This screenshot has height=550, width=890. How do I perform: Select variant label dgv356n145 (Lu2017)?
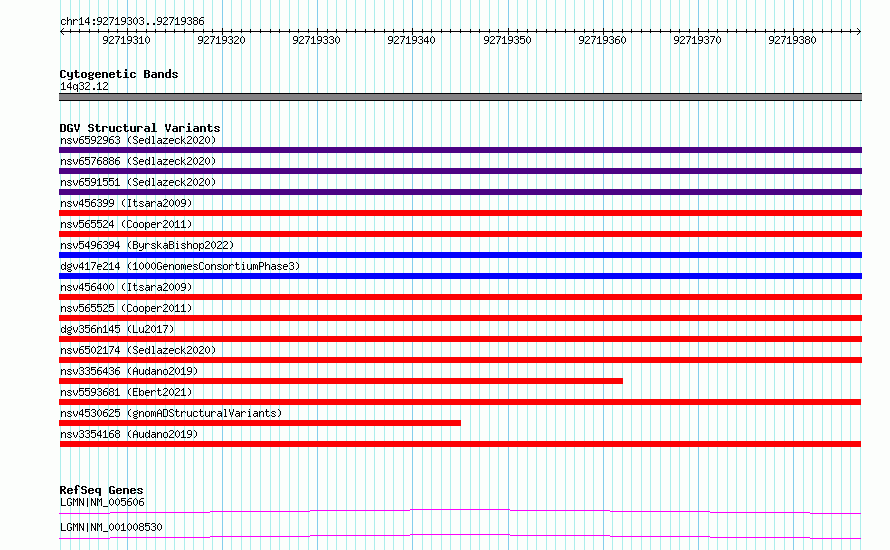117,329
